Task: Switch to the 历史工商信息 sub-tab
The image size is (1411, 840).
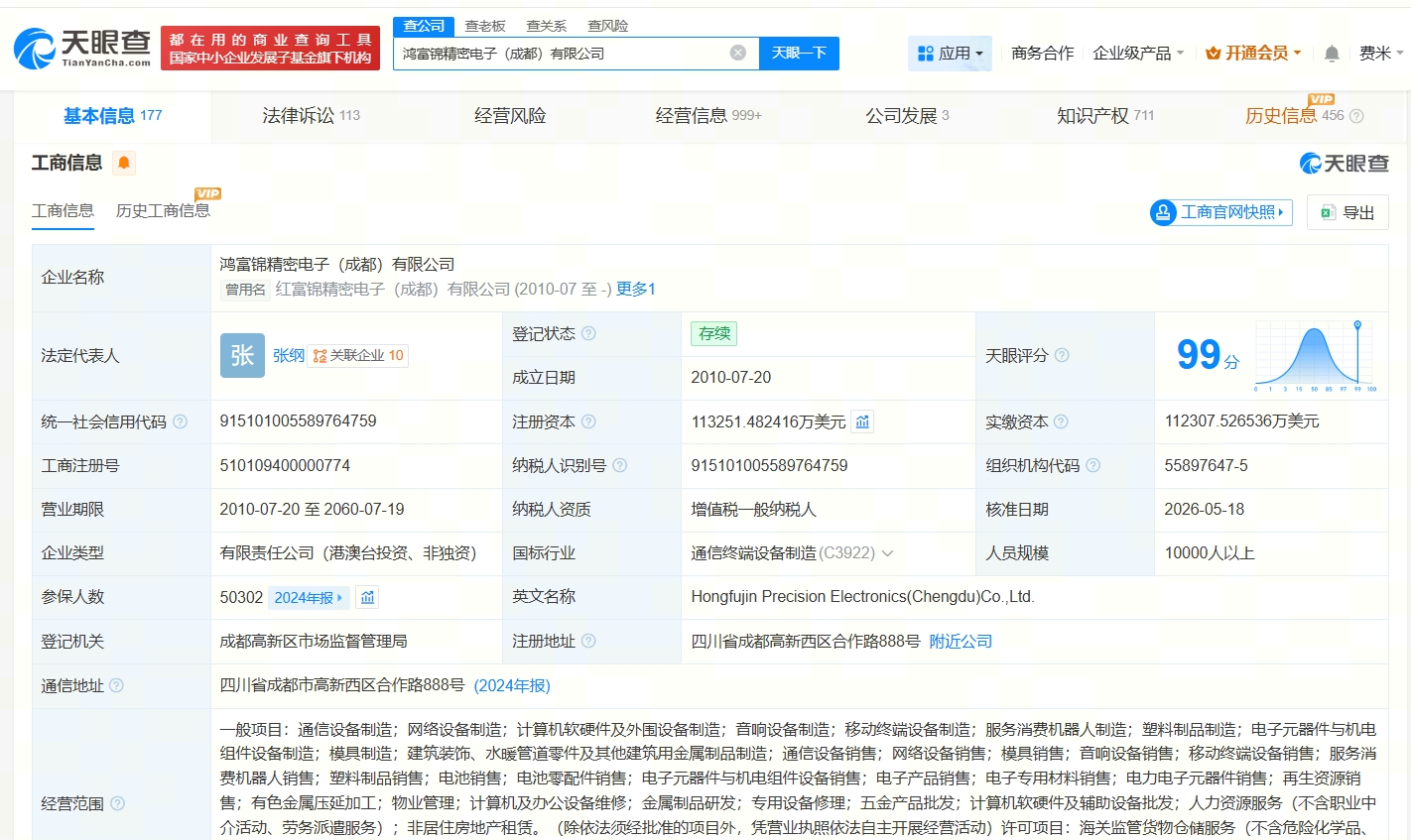Action: (163, 210)
